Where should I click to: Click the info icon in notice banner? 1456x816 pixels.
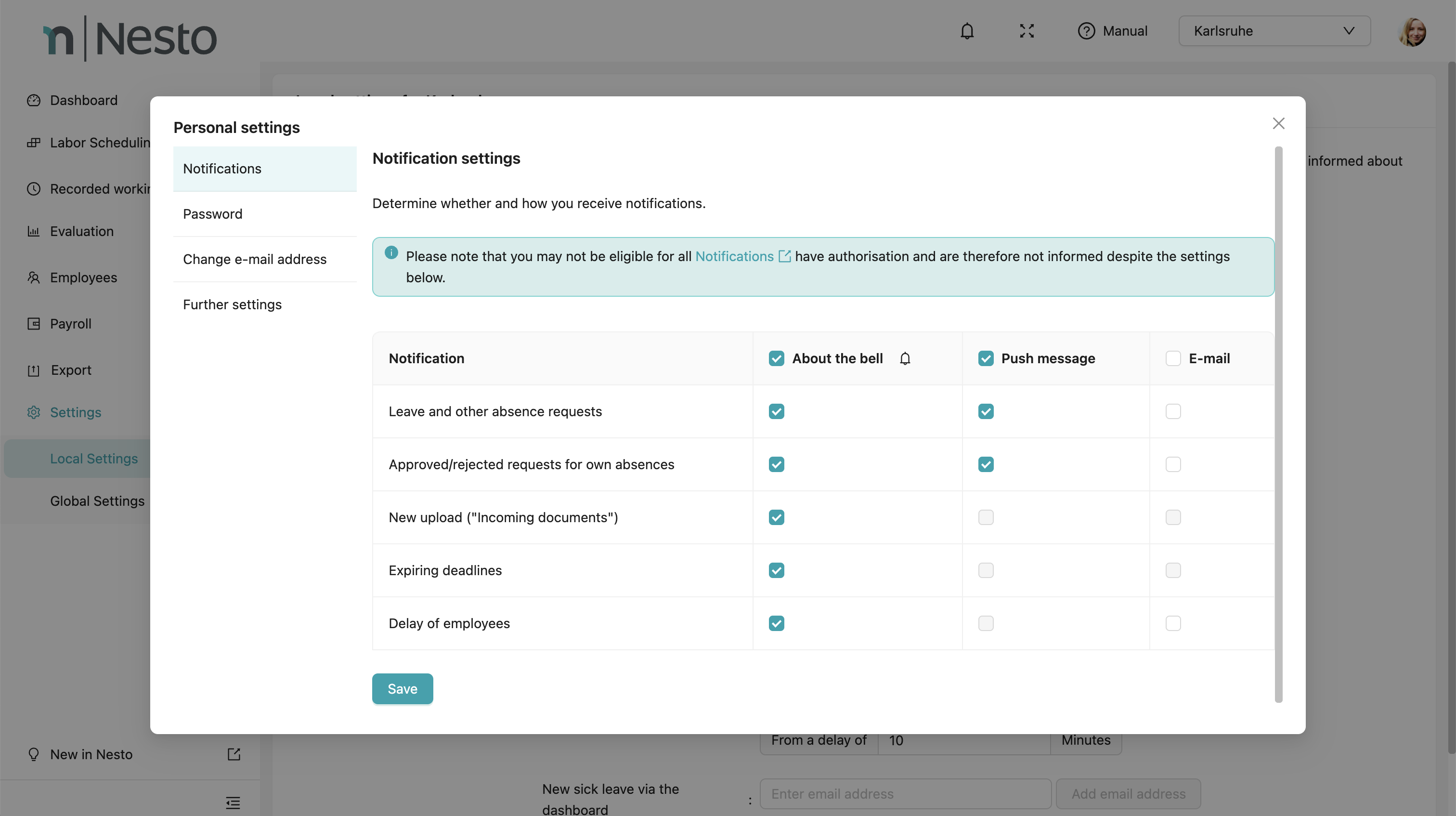tap(391, 253)
